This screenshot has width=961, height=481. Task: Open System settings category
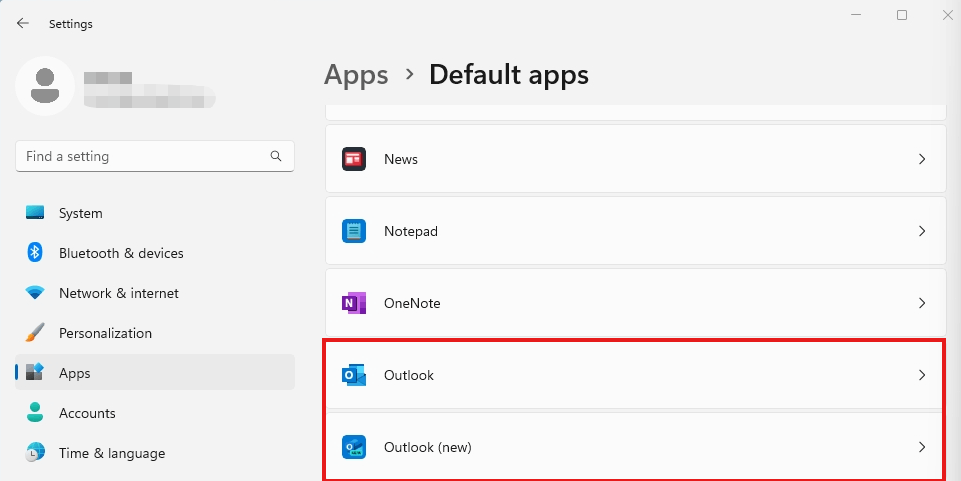click(x=155, y=213)
